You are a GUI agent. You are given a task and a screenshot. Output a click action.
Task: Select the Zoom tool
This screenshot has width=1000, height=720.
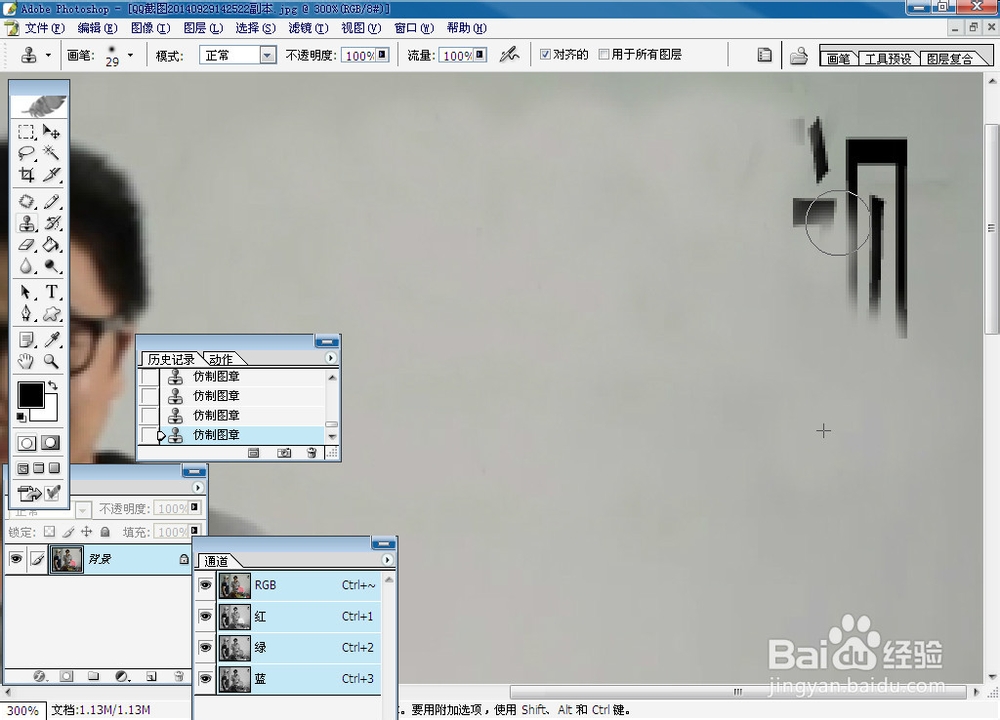(51, 362)
